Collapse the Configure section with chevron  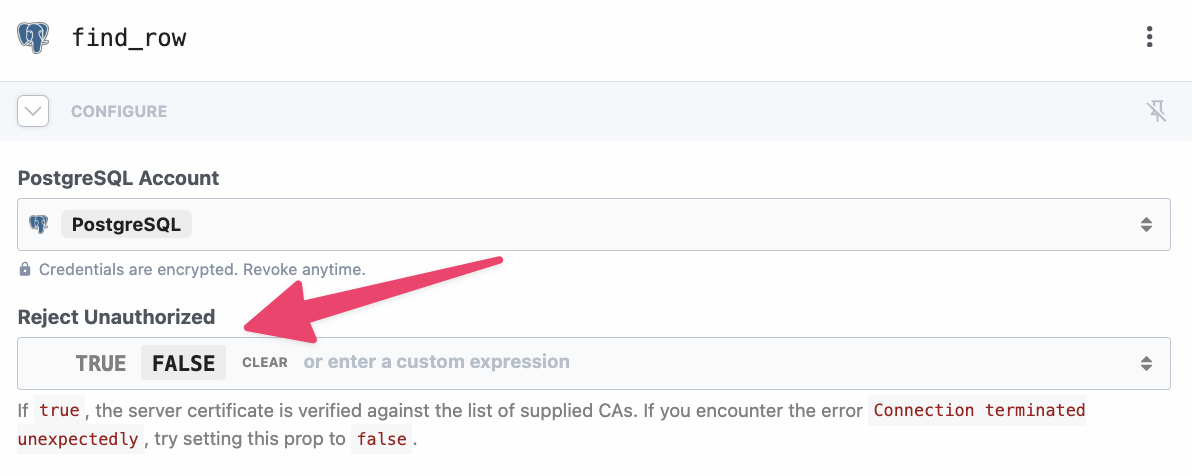pos(33,111)
